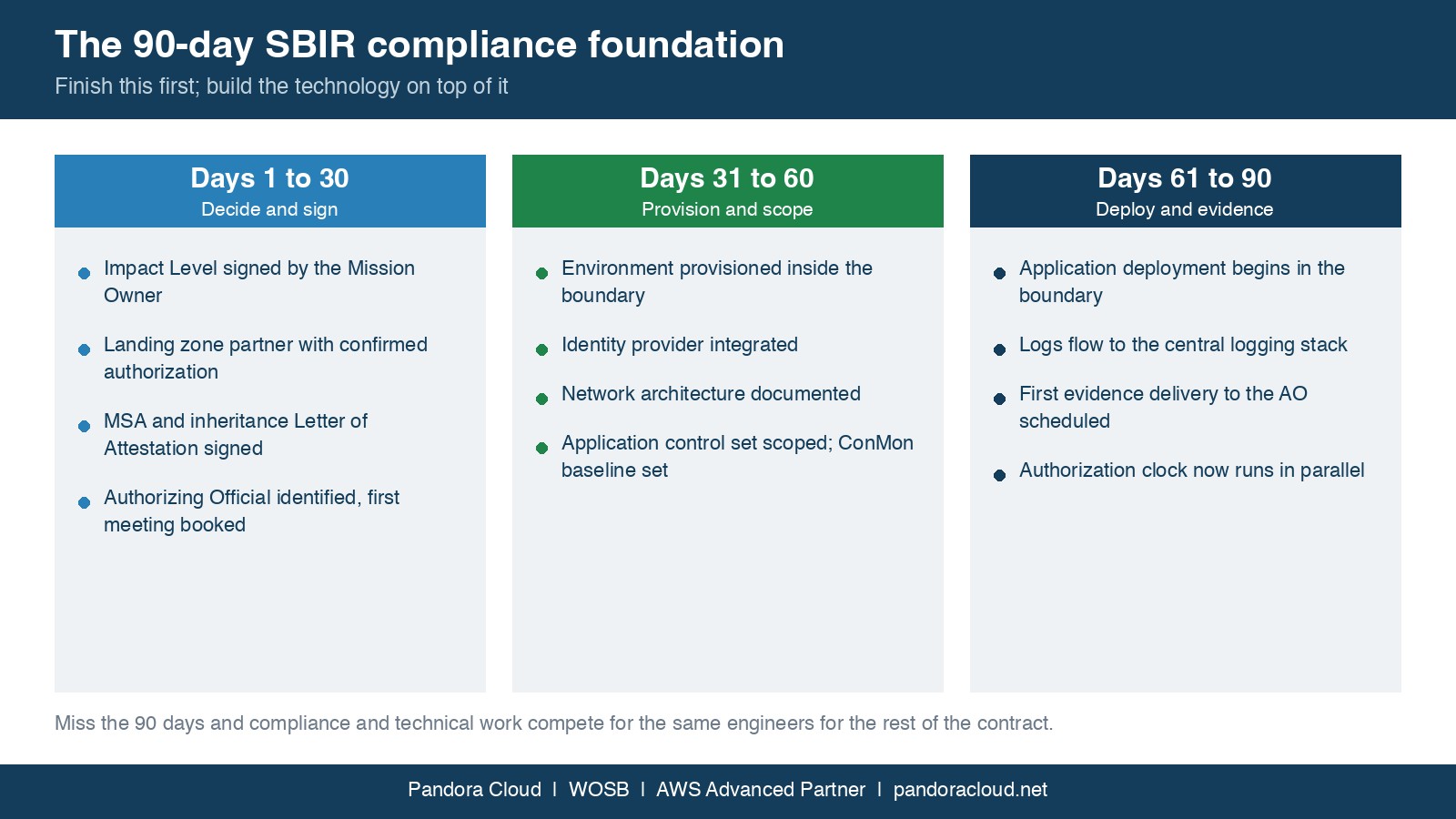This screenshot has width=1456, height=819.
Task: Click 'Application deployment begins in the boundary'
Action: point(1182,282)
